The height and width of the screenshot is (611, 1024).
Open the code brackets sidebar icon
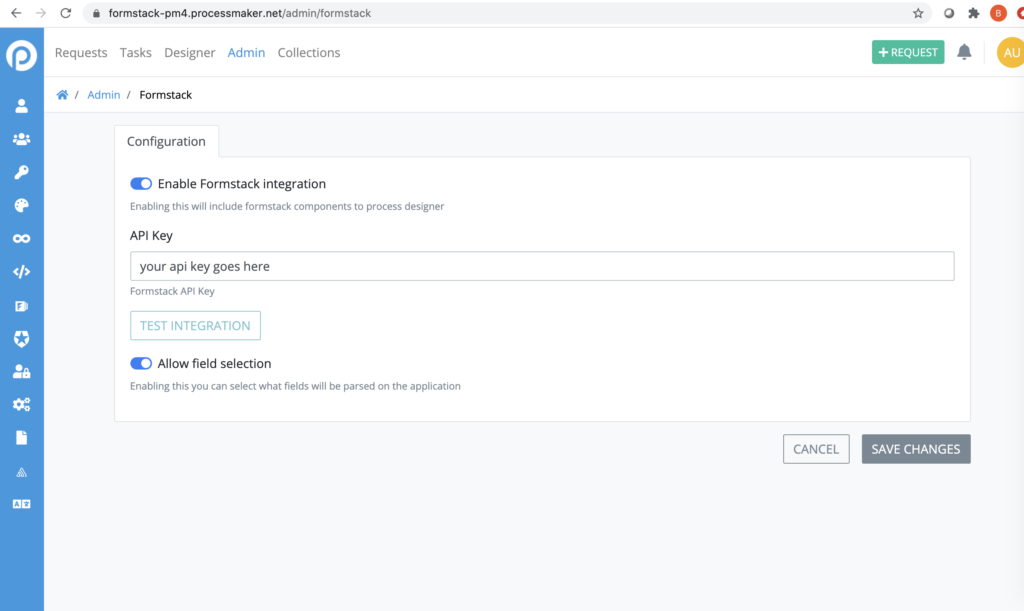click(22, 272)
